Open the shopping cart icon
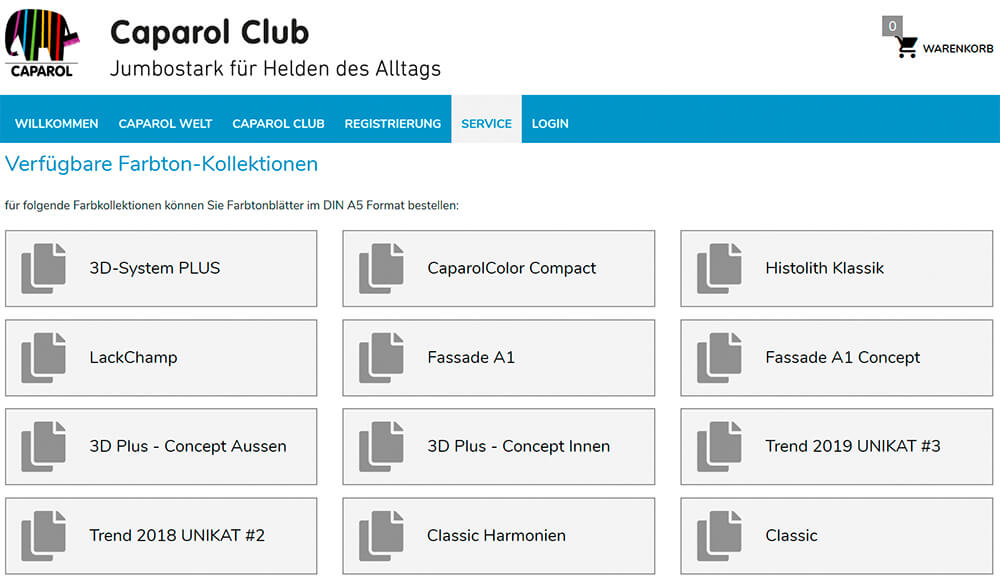Viewport: 1000px width, 579px height. (x=906, y=47)
